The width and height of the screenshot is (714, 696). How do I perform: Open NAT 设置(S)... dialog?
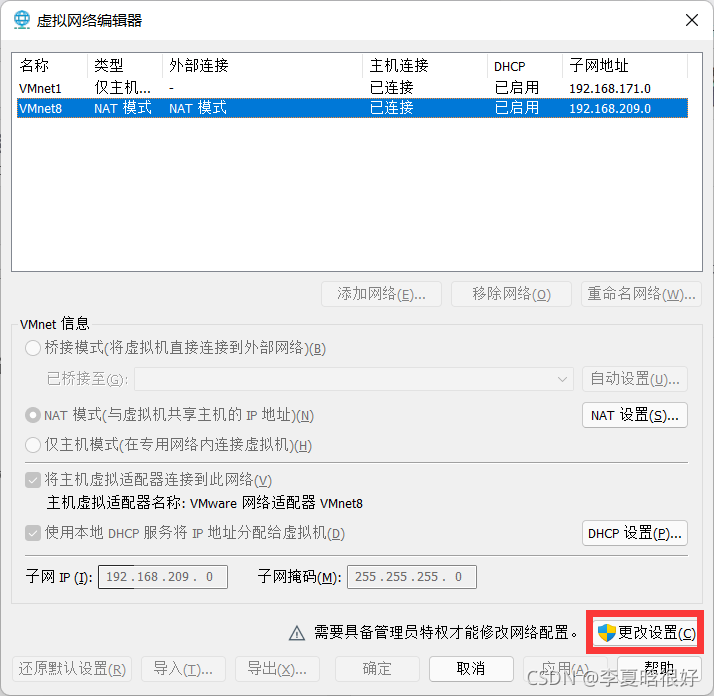pos(635,415)
